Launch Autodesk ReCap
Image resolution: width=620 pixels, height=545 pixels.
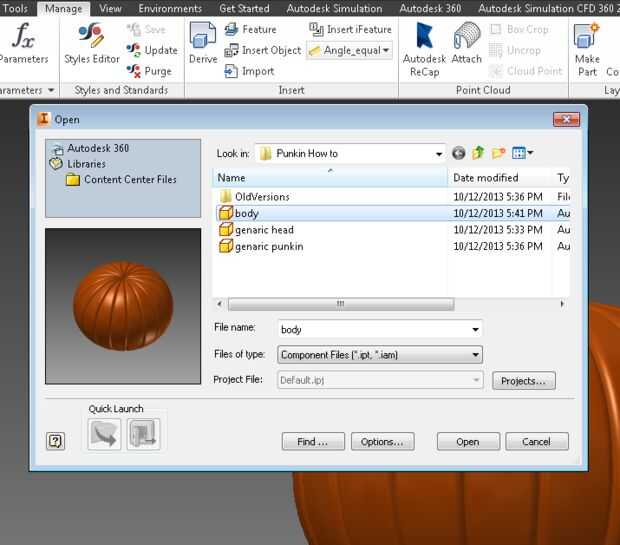424,49
